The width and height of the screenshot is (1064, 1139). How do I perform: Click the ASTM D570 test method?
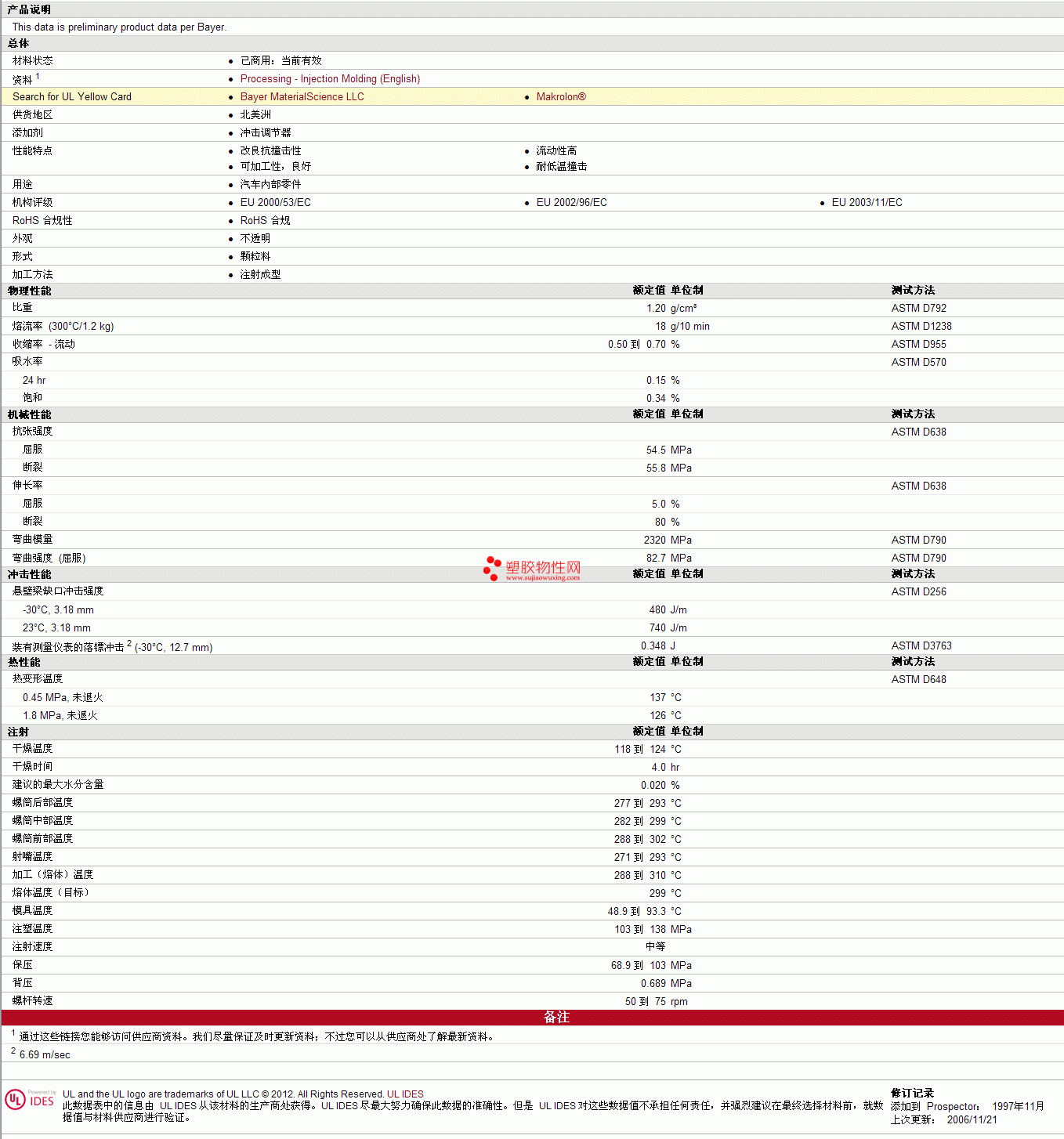coord(919,363)
